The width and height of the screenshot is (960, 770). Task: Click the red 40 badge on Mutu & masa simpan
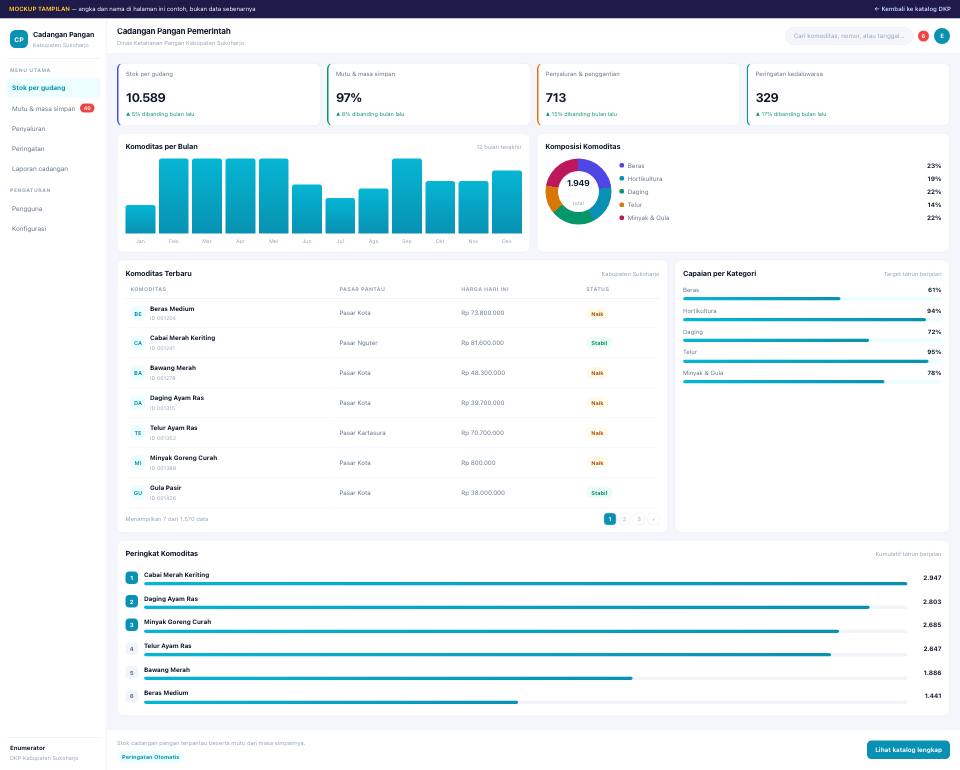[87, 108]
